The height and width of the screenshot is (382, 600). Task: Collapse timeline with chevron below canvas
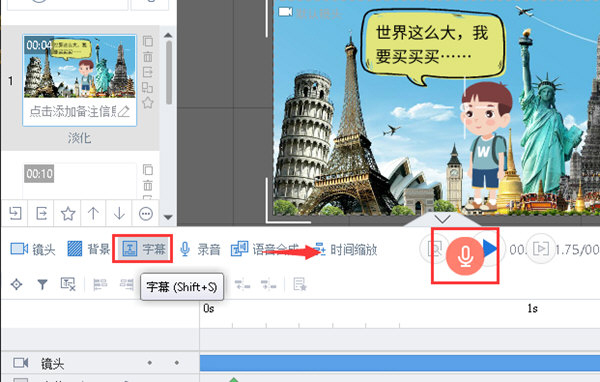(442, 220)
